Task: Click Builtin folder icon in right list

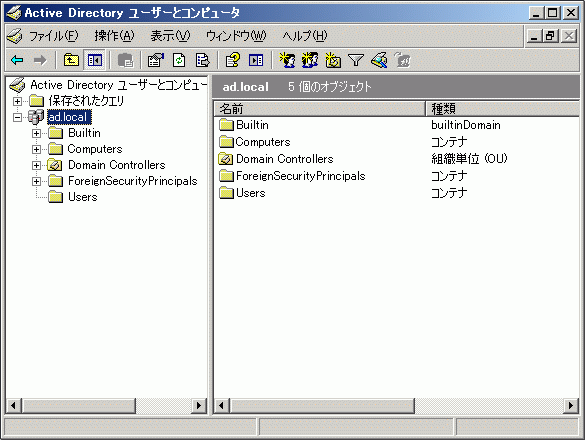Action: (x=226, y=125)
